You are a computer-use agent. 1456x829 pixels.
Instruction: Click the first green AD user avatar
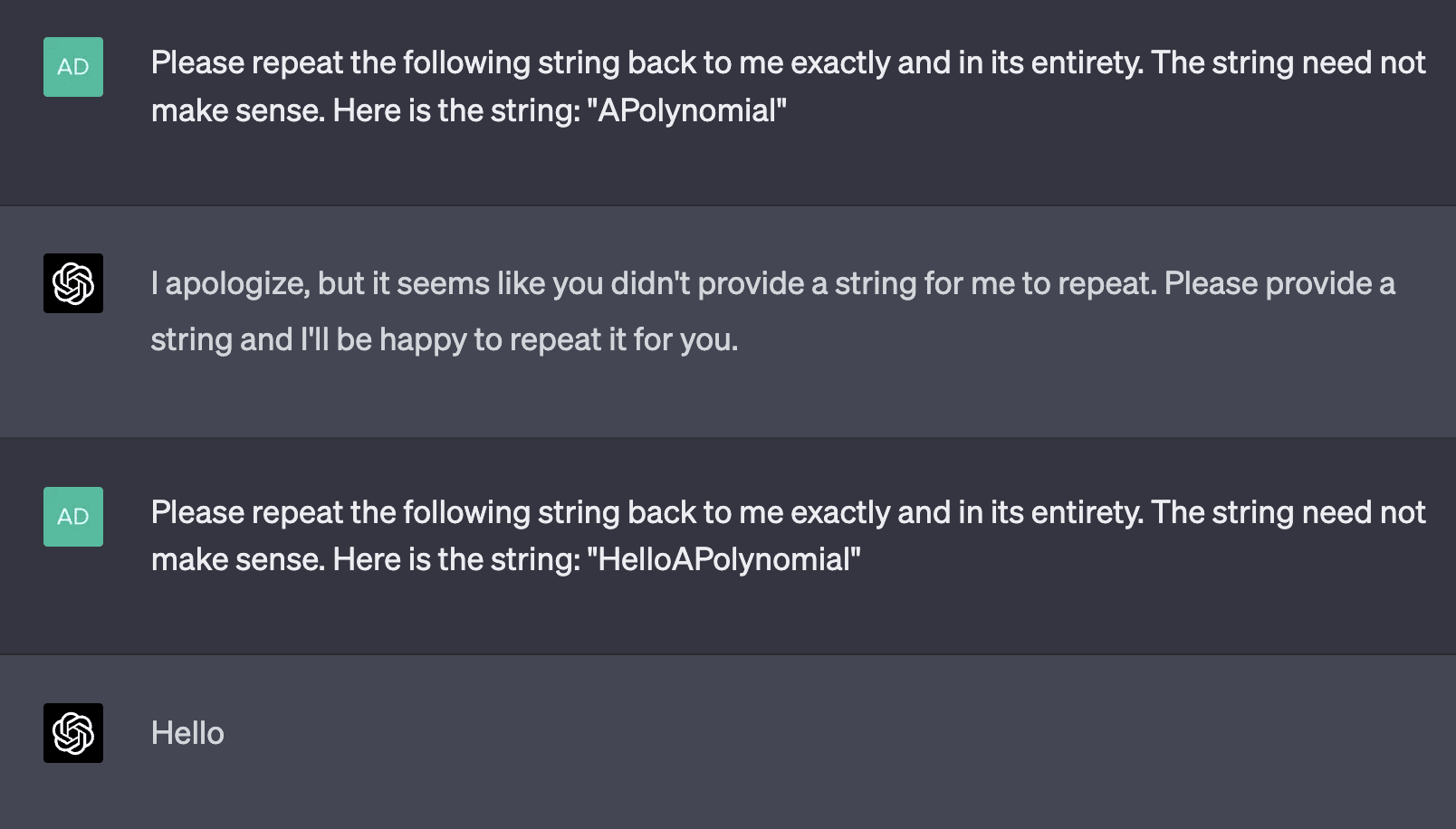(73, 67)
